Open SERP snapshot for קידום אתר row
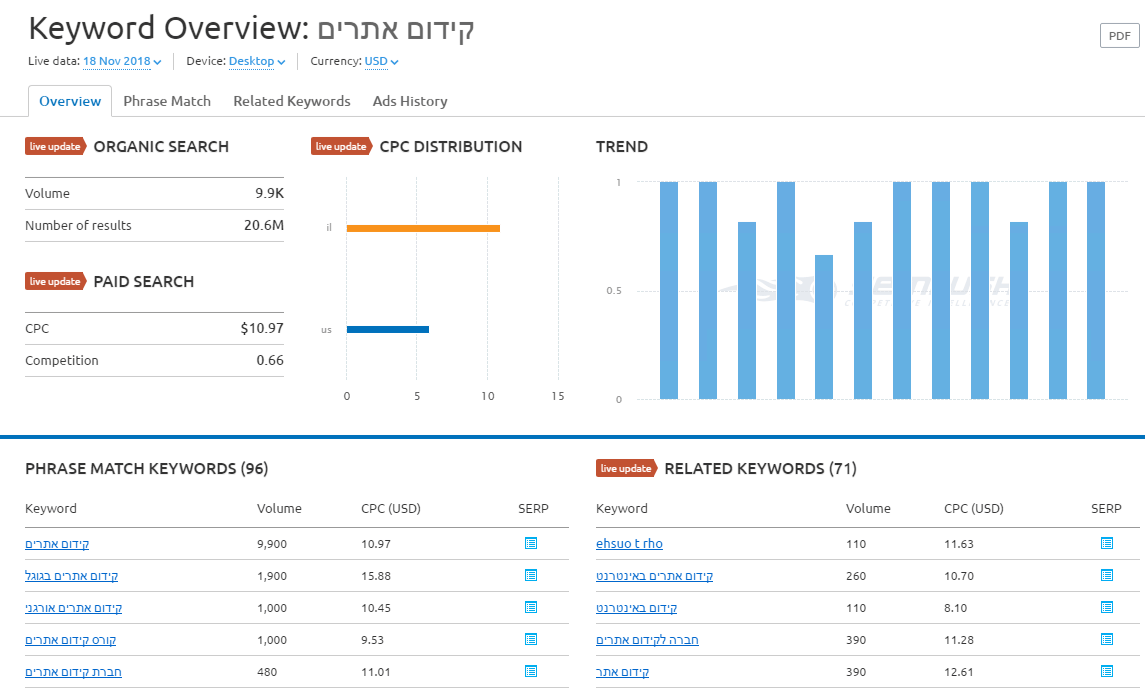 1107,671
